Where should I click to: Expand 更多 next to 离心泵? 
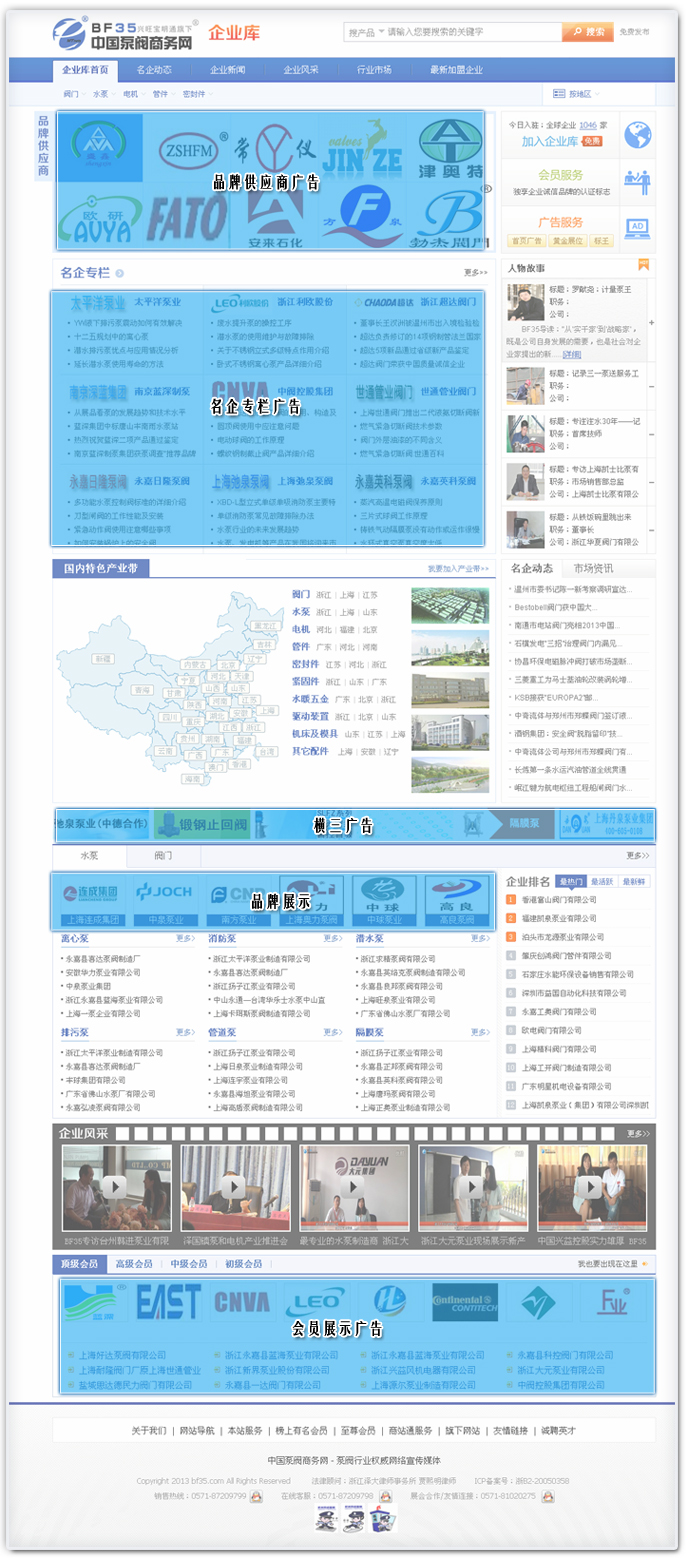pyautogui.click(x=185, y=938)
